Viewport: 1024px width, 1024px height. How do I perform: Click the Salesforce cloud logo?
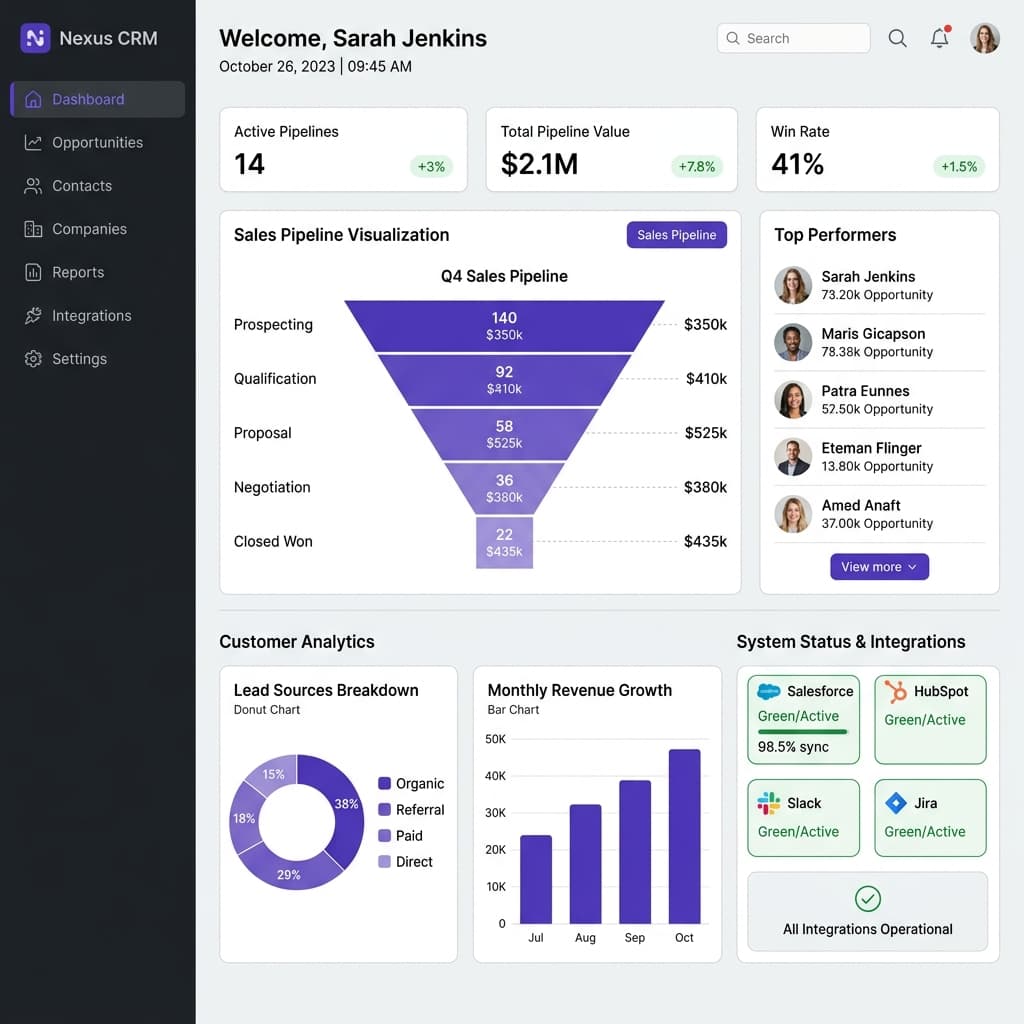click(769, 691)
